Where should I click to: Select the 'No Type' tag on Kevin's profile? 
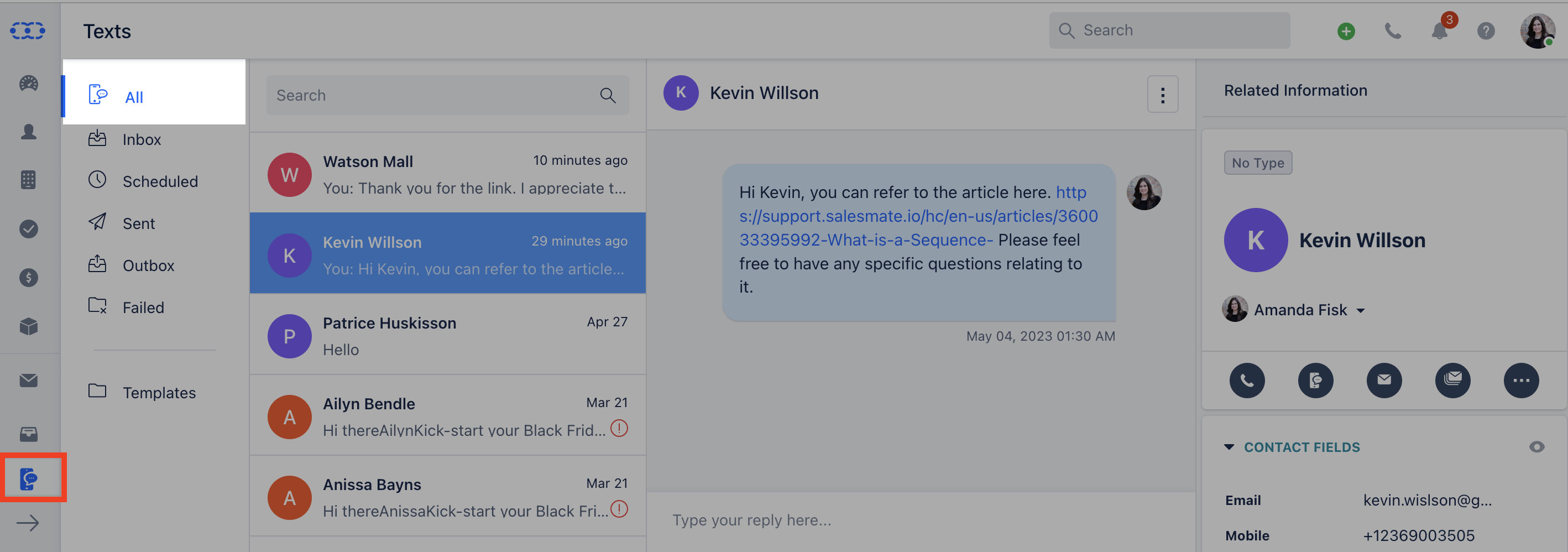(1258, 163)
